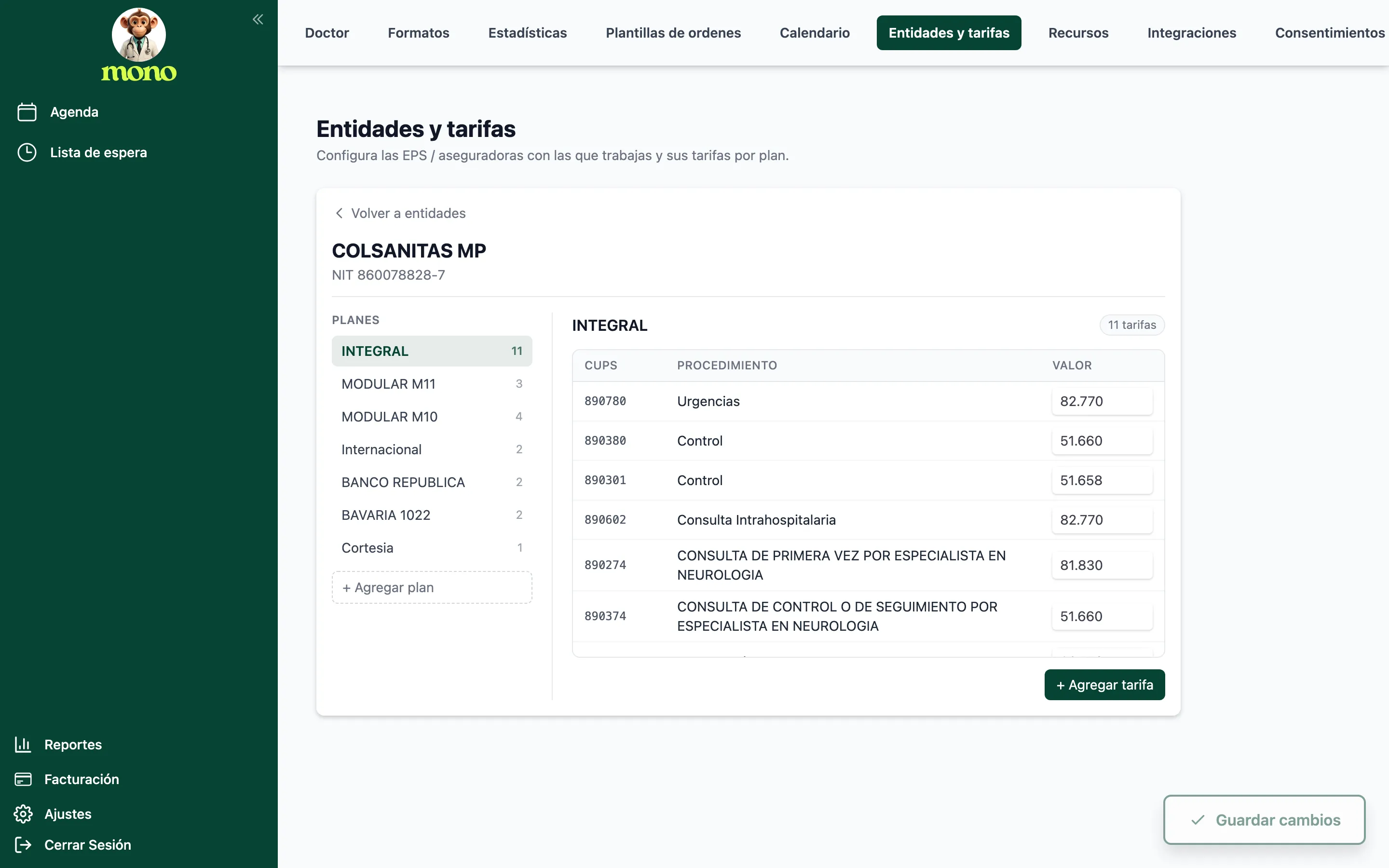This screenshot has width=1389, height=868.
Task: Open the Plantillas de ordenes tab
Action: click(673, 33)
